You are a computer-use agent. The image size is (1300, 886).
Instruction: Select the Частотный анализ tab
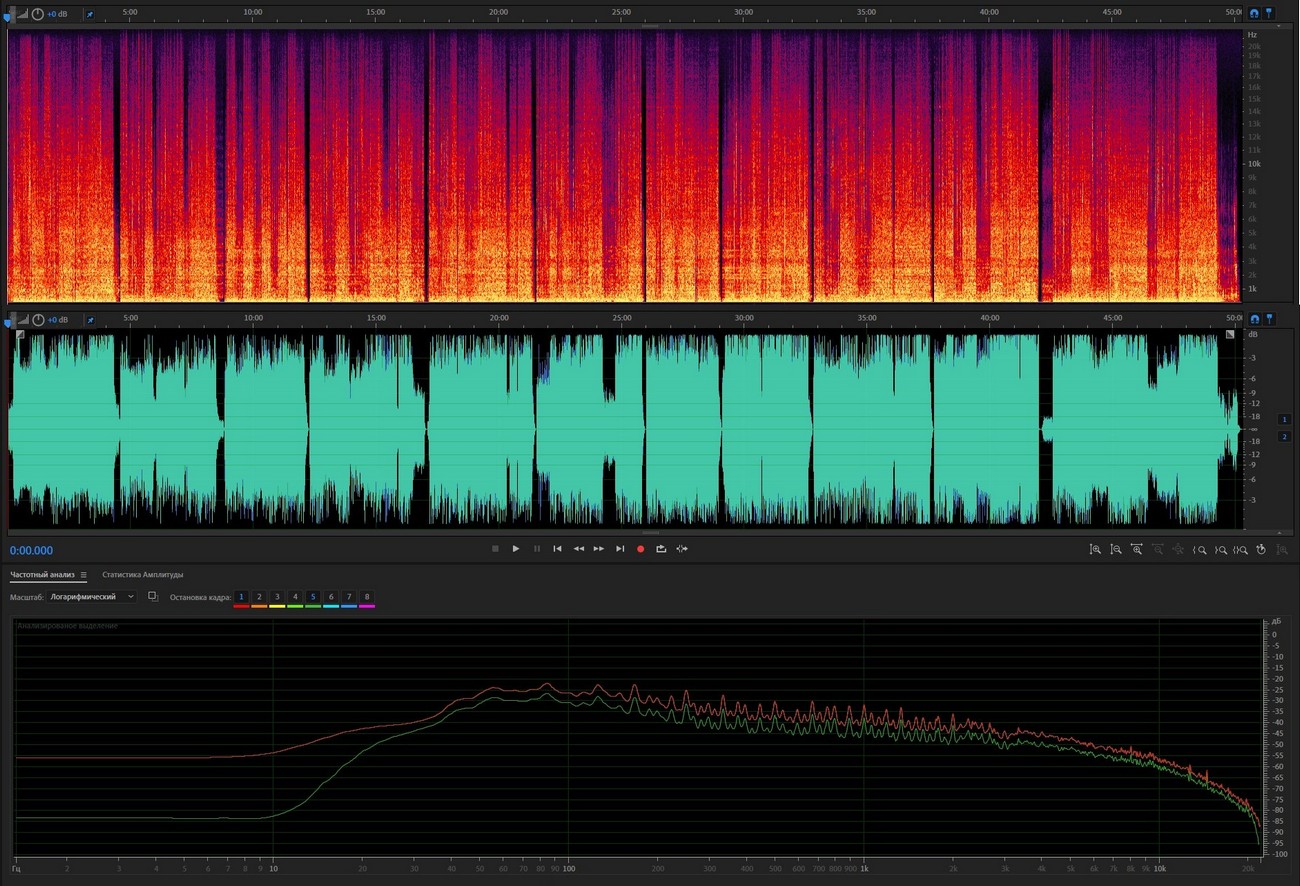[42, 575]
